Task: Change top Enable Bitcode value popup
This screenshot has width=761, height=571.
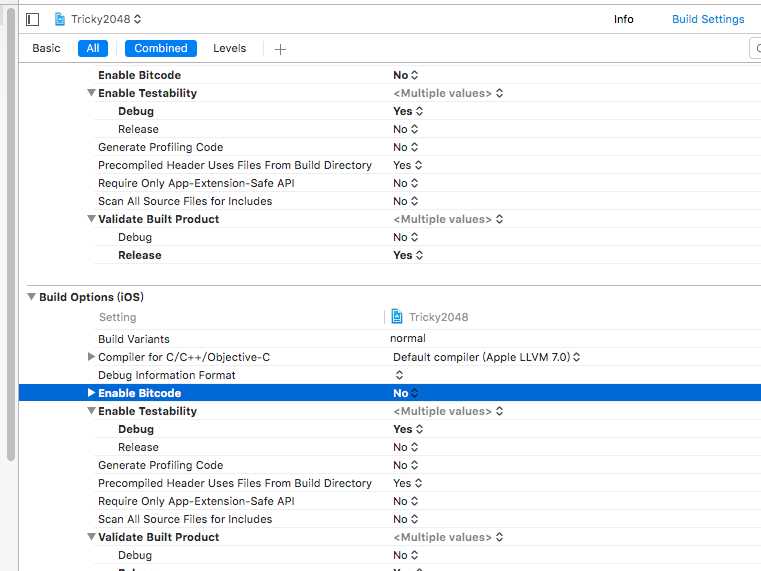Action: [x=406, y=75]
